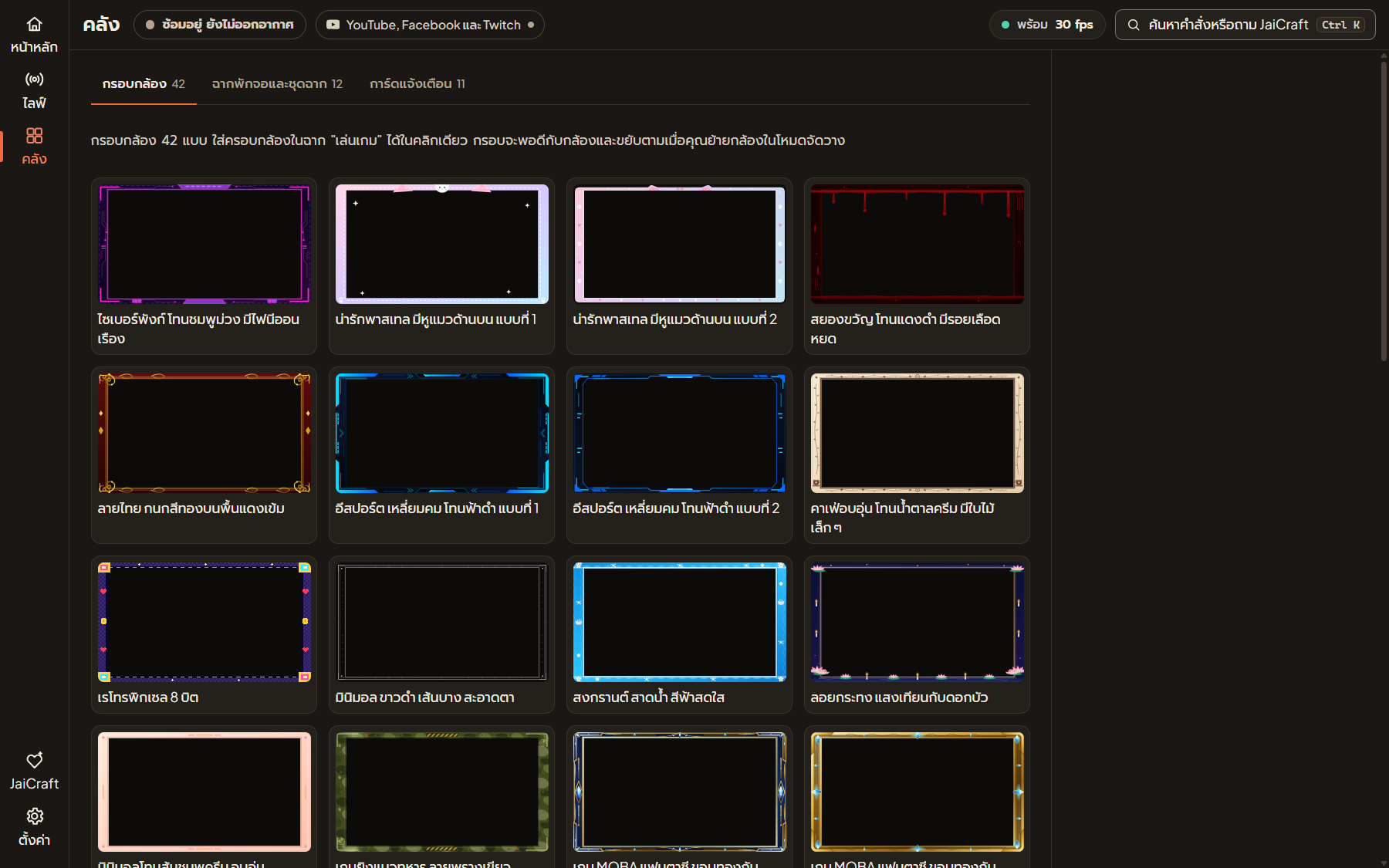Image resolution: width=1389 pixels, height=868 pixels.
Task: Select the green military camouflage frame thumbnail
Action: pos(442,792)
